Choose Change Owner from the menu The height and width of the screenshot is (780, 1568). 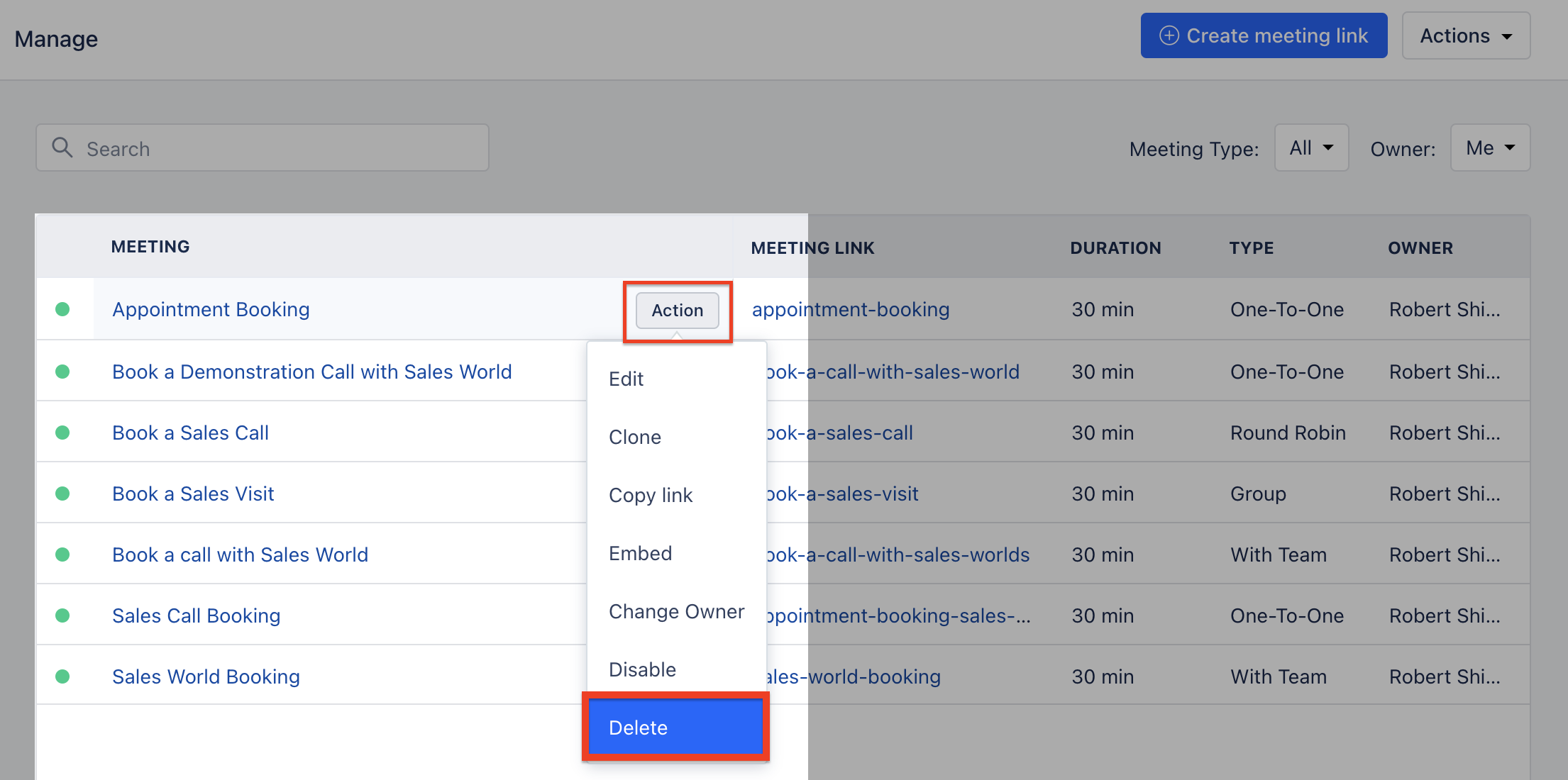675,611
